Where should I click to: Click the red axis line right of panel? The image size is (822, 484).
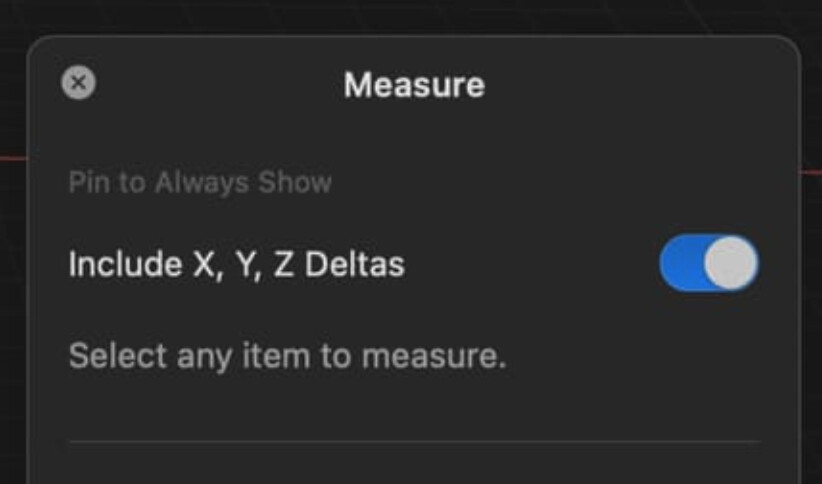pyautogui.click(x=810, y=171)
